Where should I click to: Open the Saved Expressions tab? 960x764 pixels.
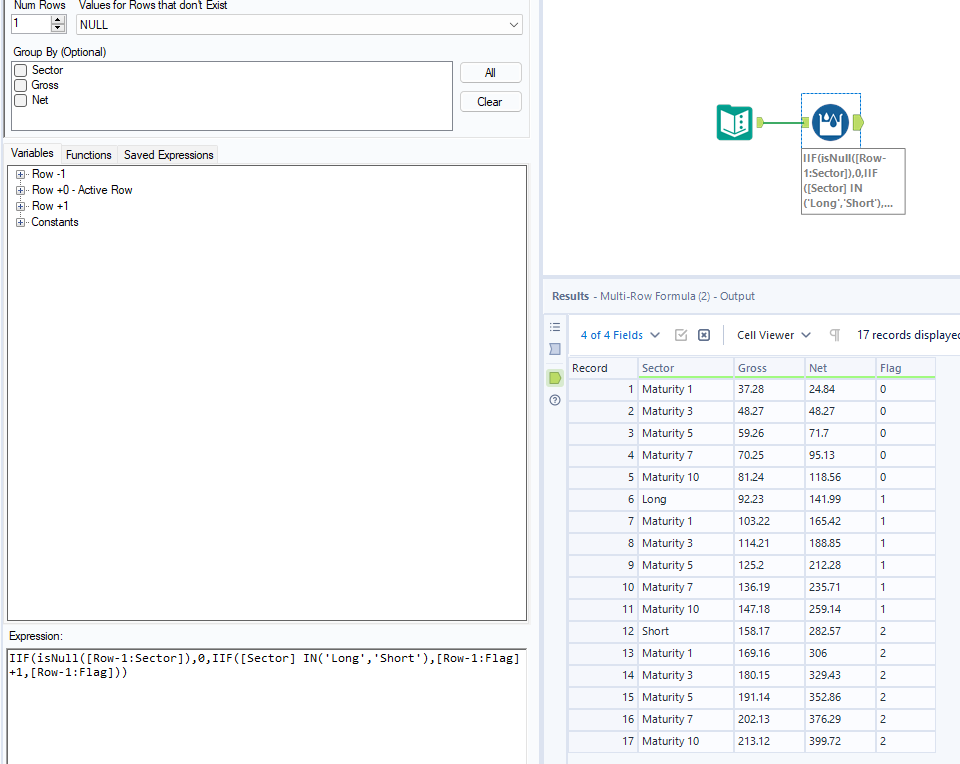[x=167, y=154]
